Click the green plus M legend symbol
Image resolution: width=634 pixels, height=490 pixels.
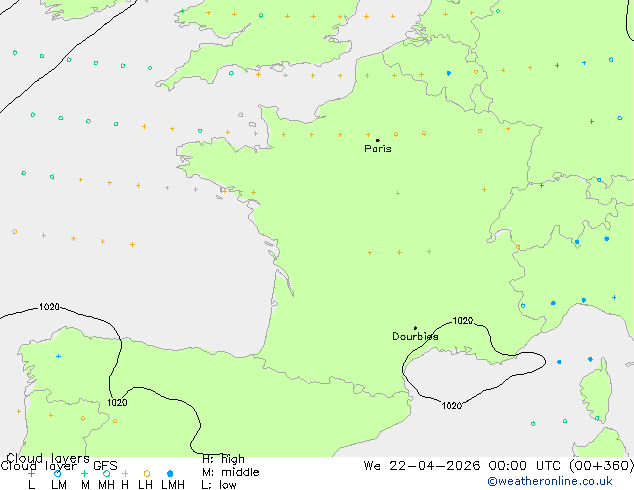point(84,473)
